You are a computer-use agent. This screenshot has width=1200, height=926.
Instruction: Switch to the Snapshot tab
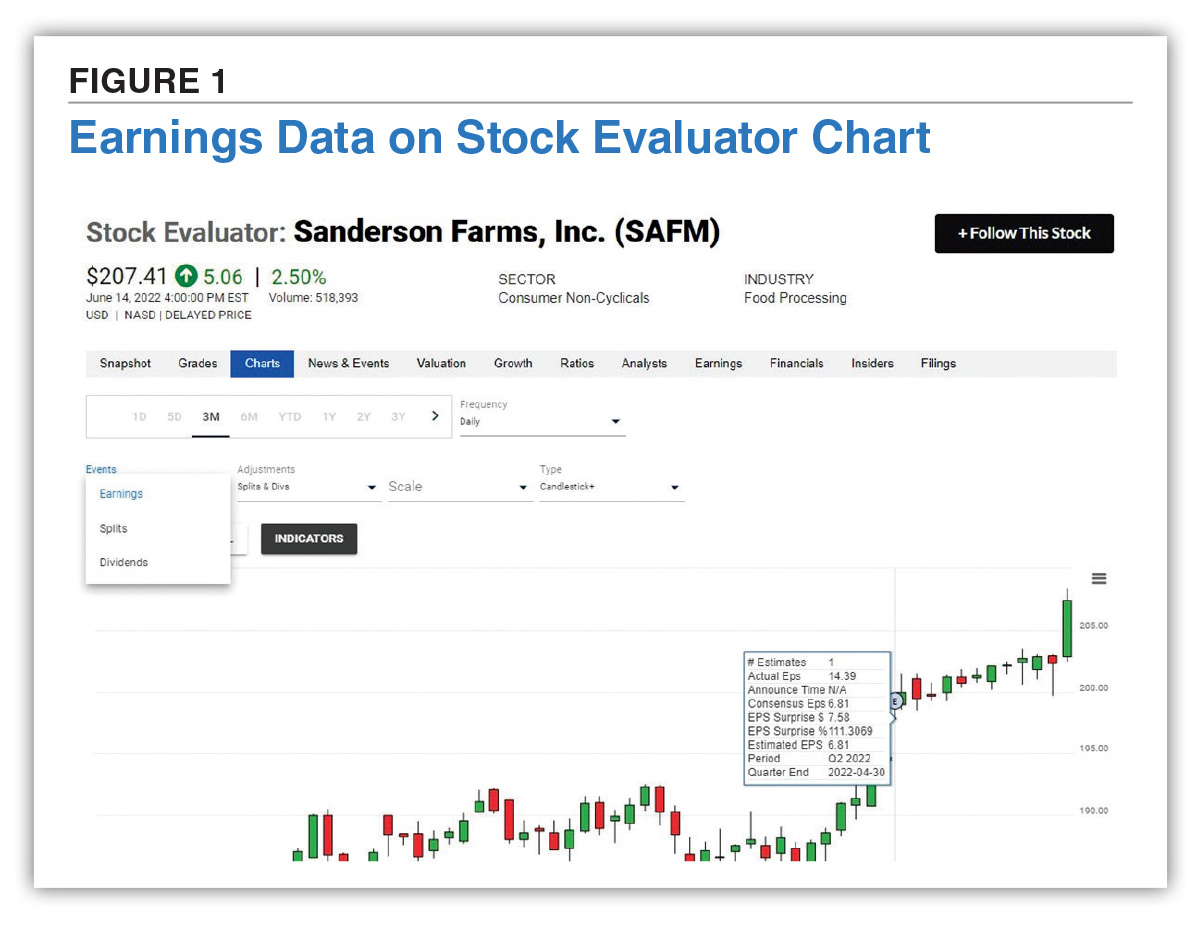pos(125,363)
